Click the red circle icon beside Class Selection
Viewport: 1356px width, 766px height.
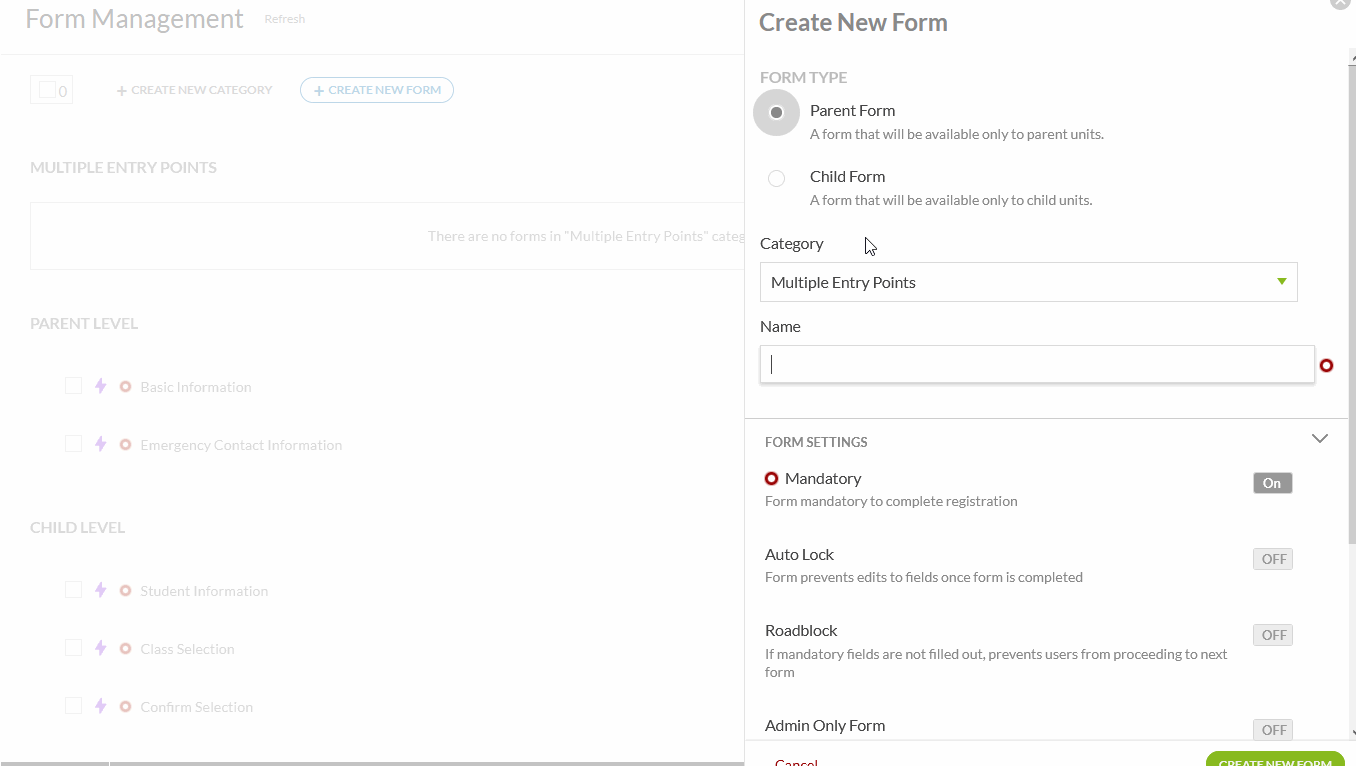pyautogui.click(x=125, y=648)
